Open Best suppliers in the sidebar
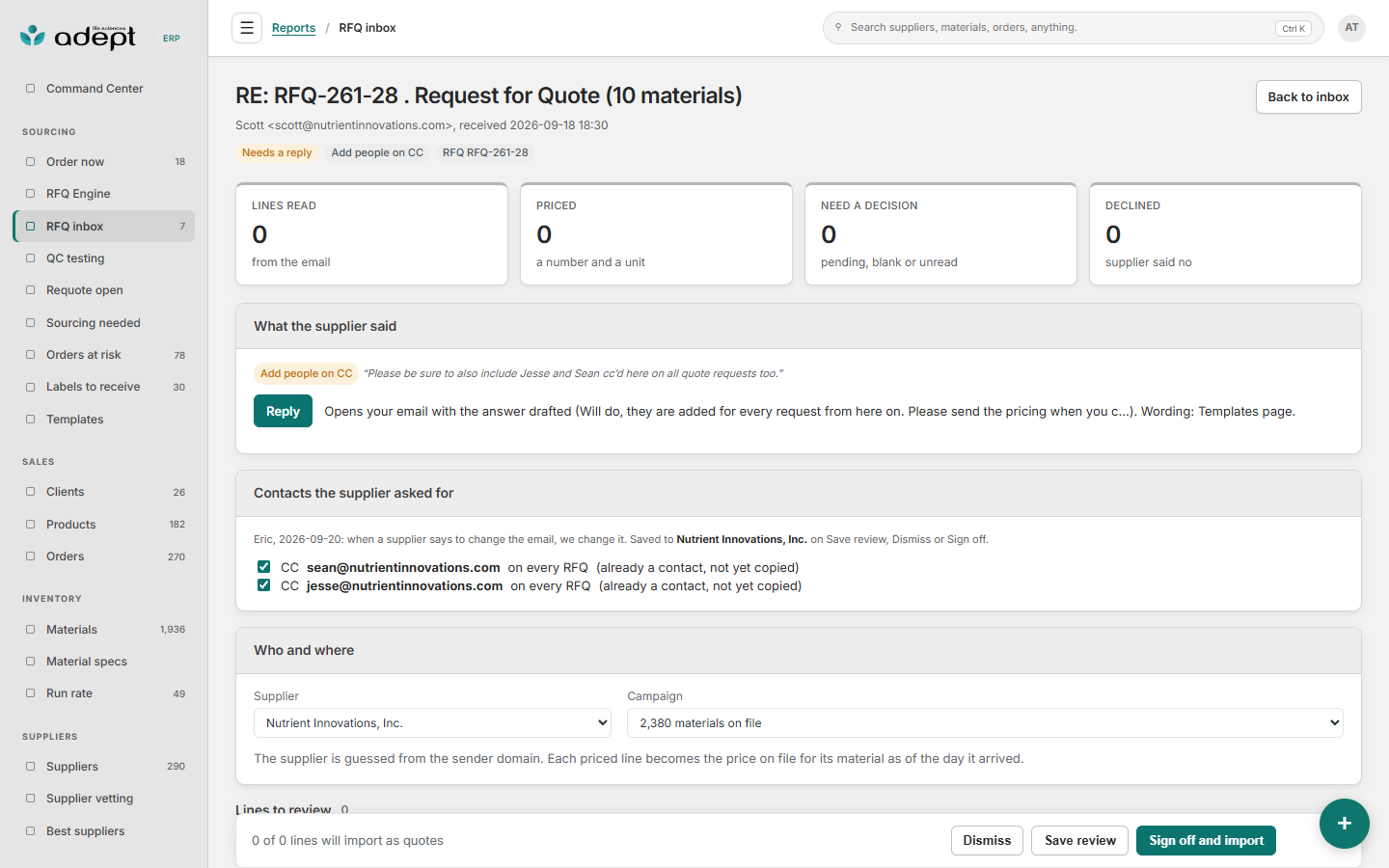 point(104,831)
